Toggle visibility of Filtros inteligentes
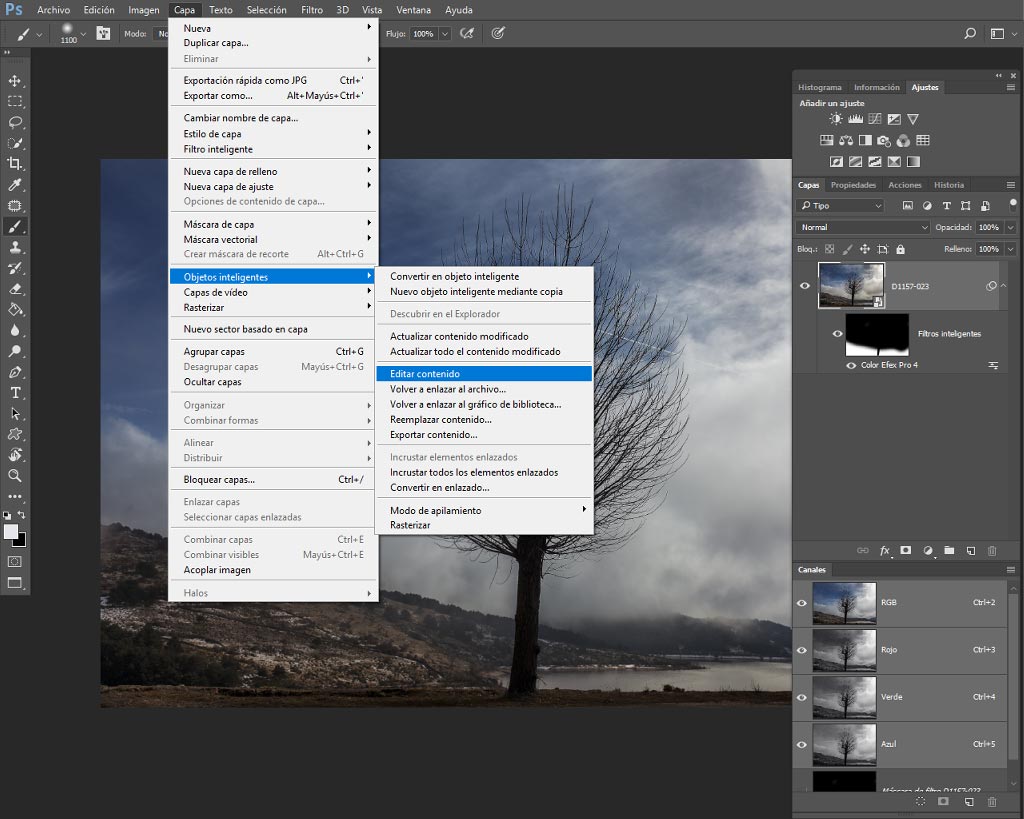The width and height of the screenshot is (1024, 819). click(837, 334)
